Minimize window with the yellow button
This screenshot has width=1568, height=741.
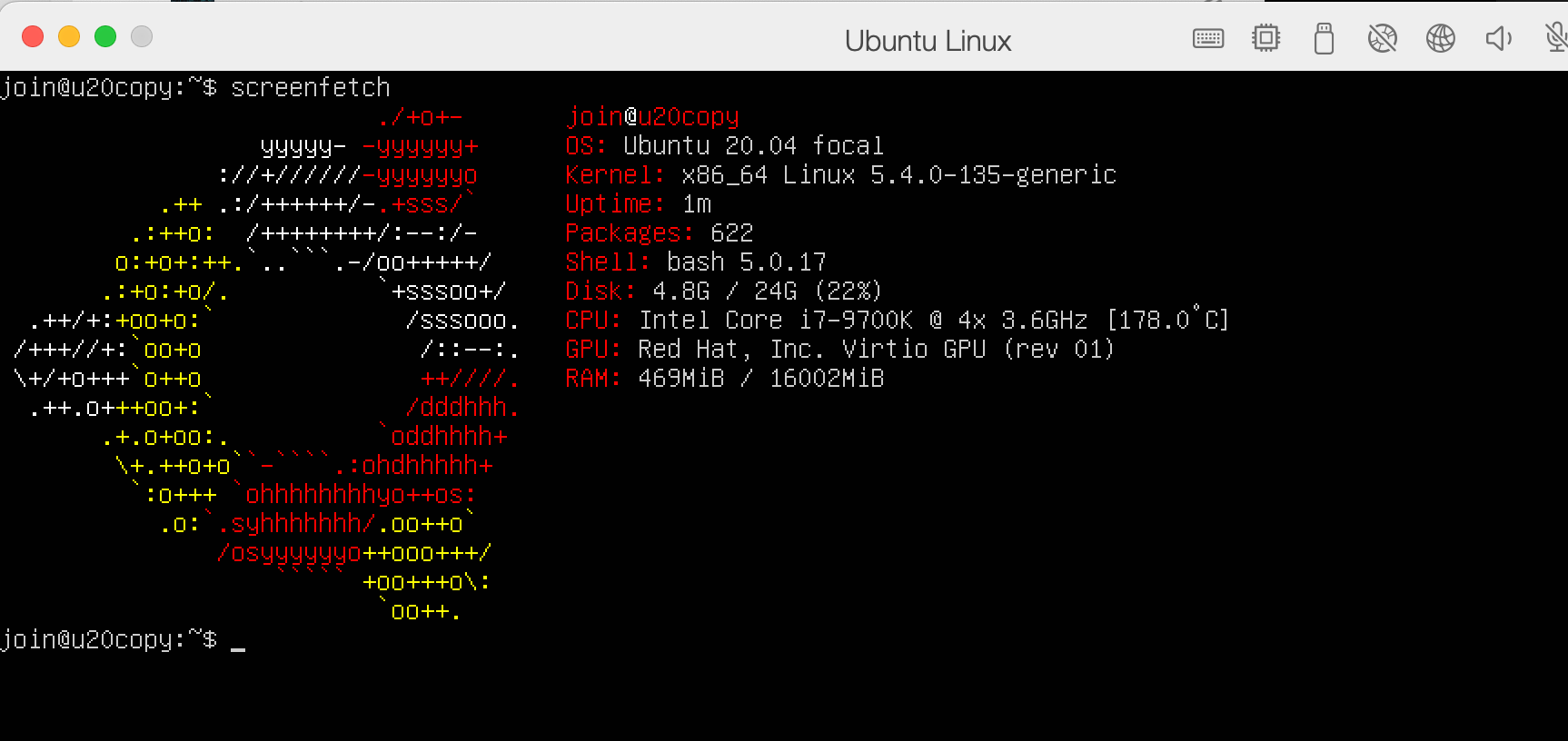[x=69, y=36]
